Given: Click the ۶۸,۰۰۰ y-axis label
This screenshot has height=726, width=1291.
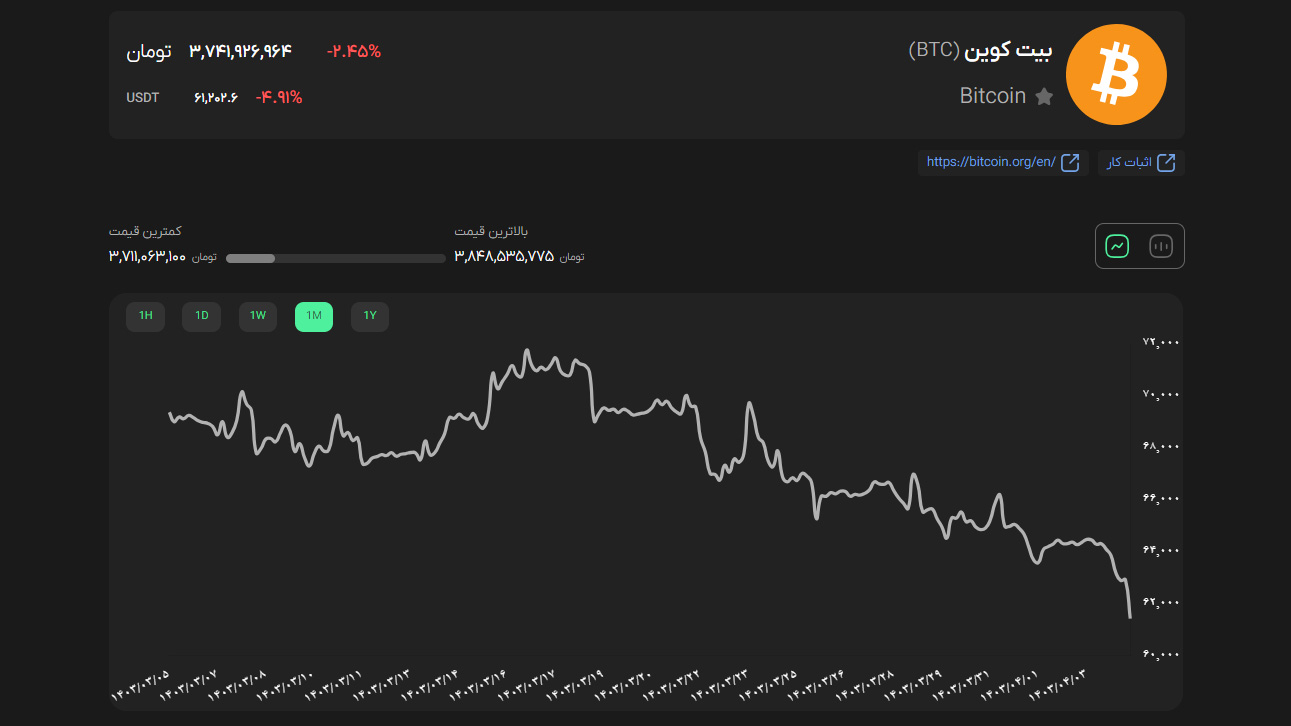Looking at the screenshot, I should (x=1161, y=446).
